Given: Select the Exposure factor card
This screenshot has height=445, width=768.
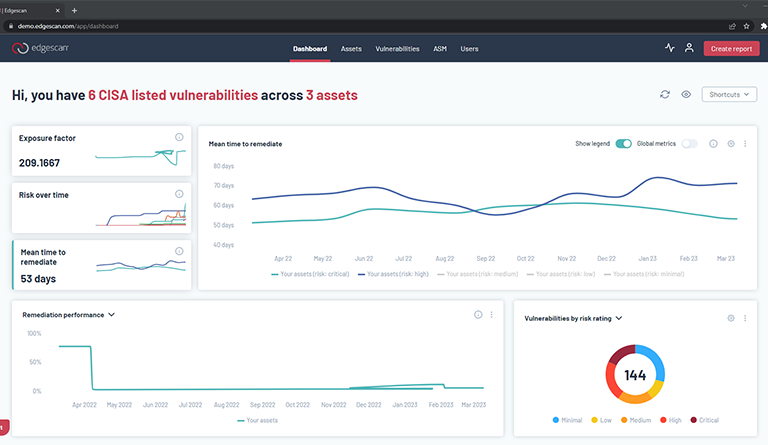Looking at the screenshot, I should pos(101,151).
